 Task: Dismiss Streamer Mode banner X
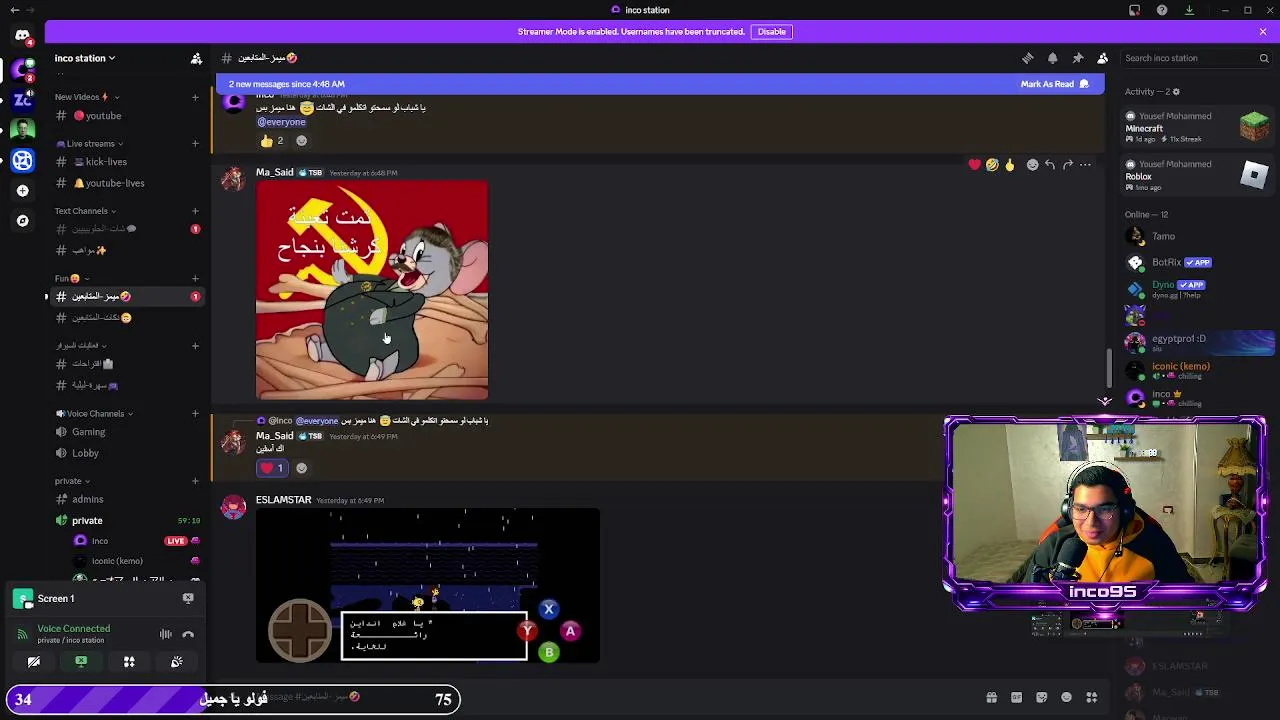1263,32
